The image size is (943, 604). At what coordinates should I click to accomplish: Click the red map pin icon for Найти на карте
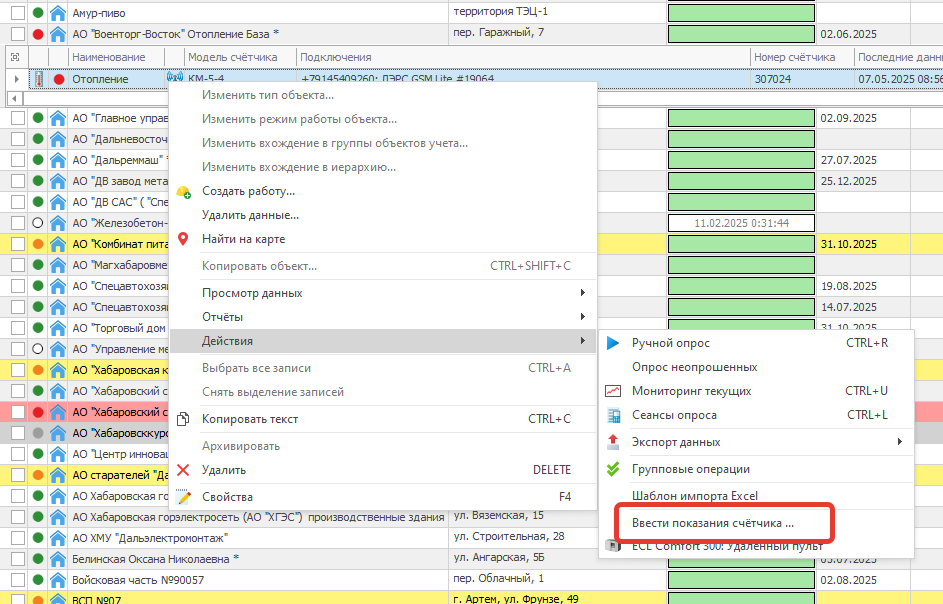(x=183, y=239)
